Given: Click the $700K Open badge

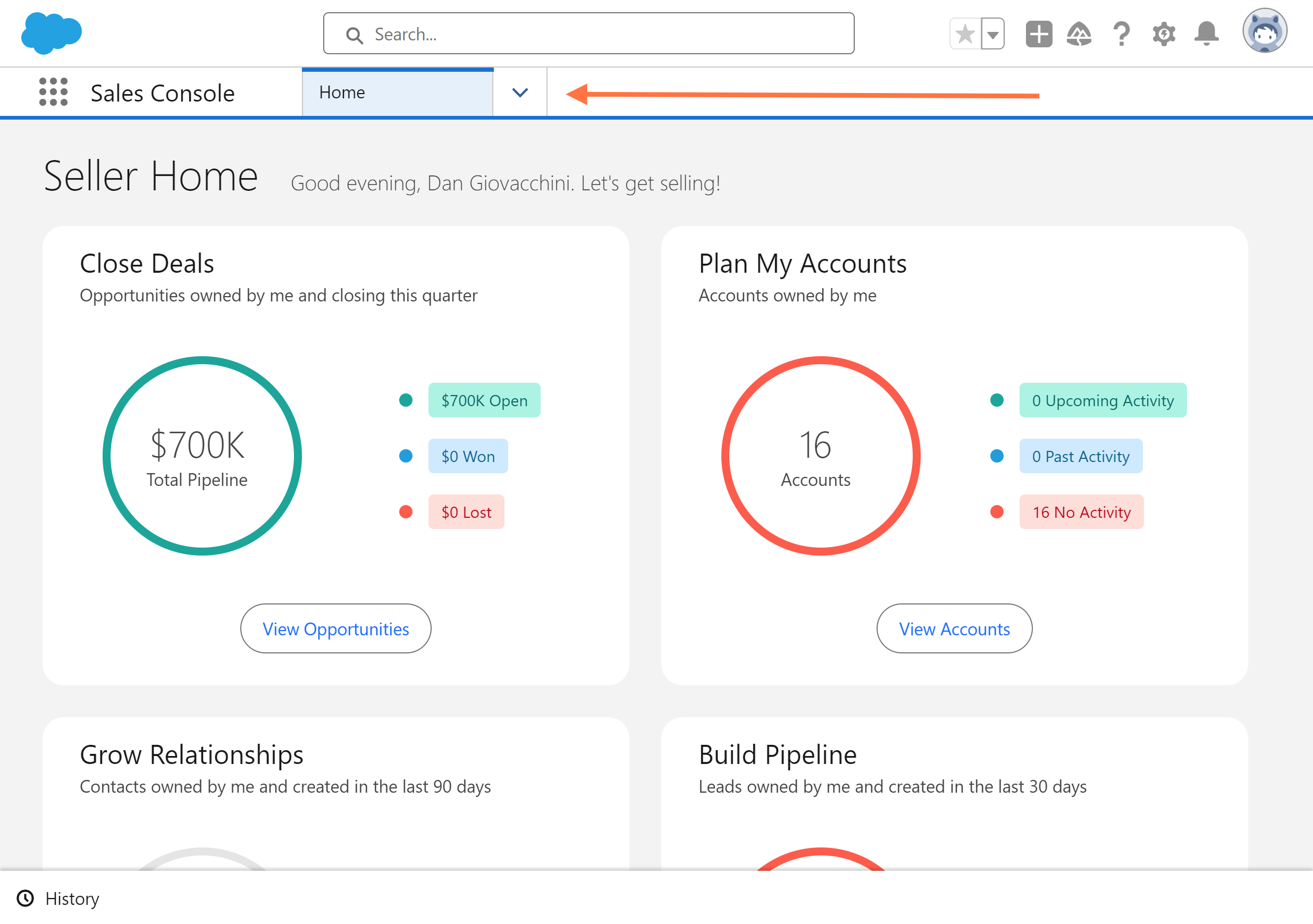Looking at the screenshot, I should click(x=484, y=401).
